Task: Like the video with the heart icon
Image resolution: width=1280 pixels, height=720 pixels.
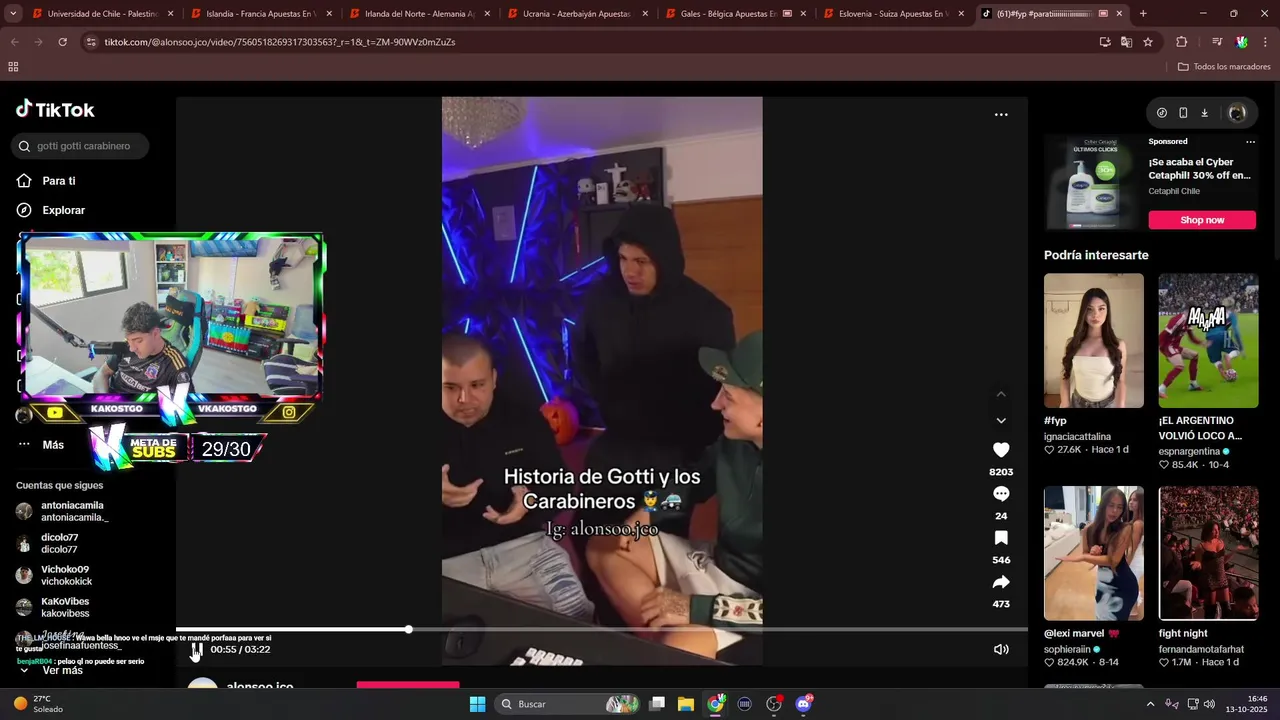Action: 1001,450
